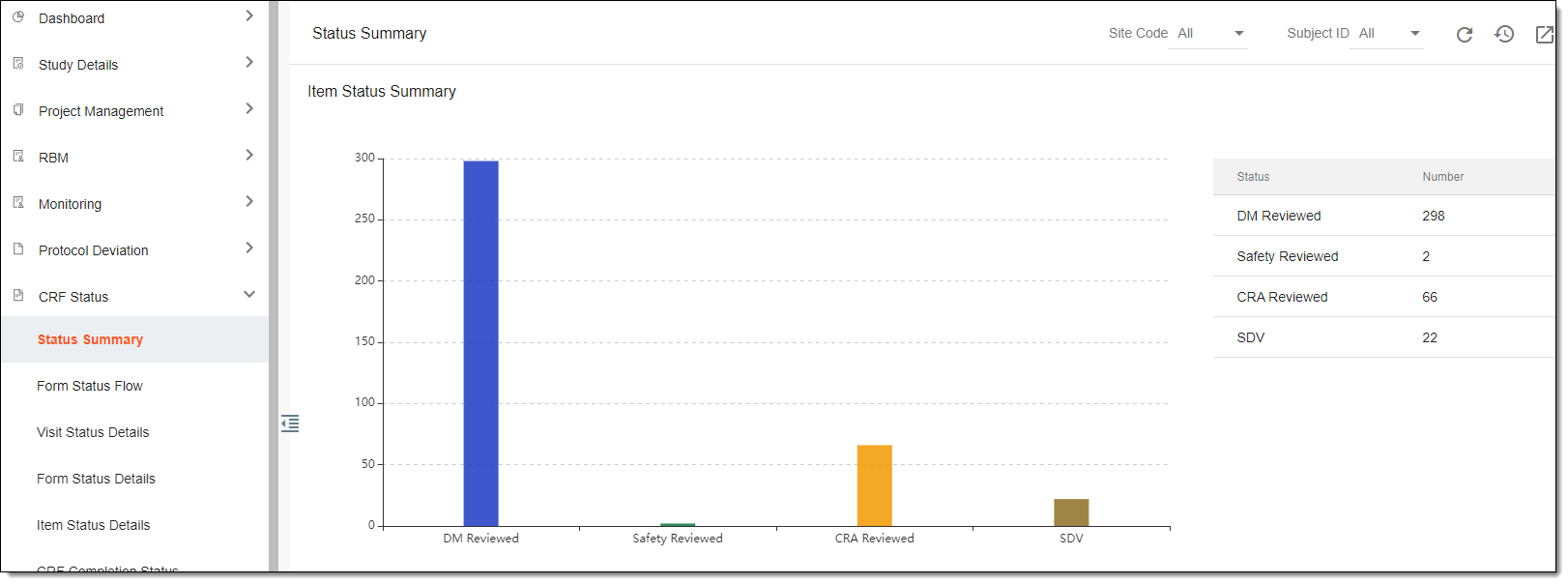Expand the Study Details chevron
Viewport: 1568px width, 584px height.
click(249, 62)
